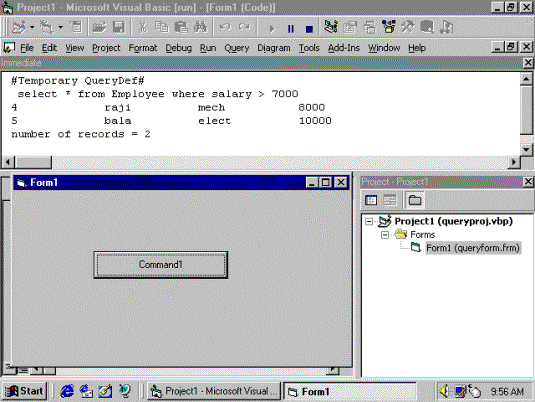Click the Add Standard EXE Project icon
The image size is (535, 402).
click(x=19, y=27)
